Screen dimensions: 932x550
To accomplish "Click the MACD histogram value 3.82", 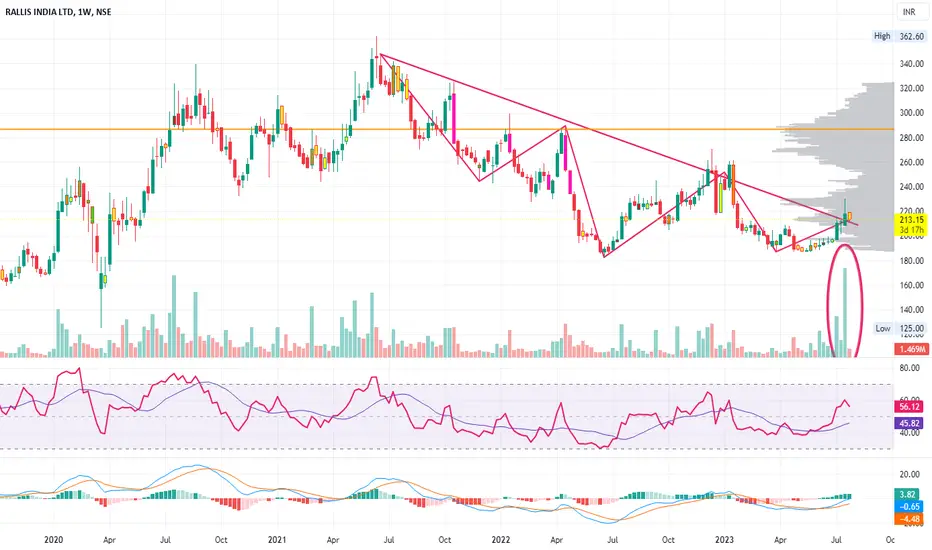I will pyautogui.click(x=908, y=495).
